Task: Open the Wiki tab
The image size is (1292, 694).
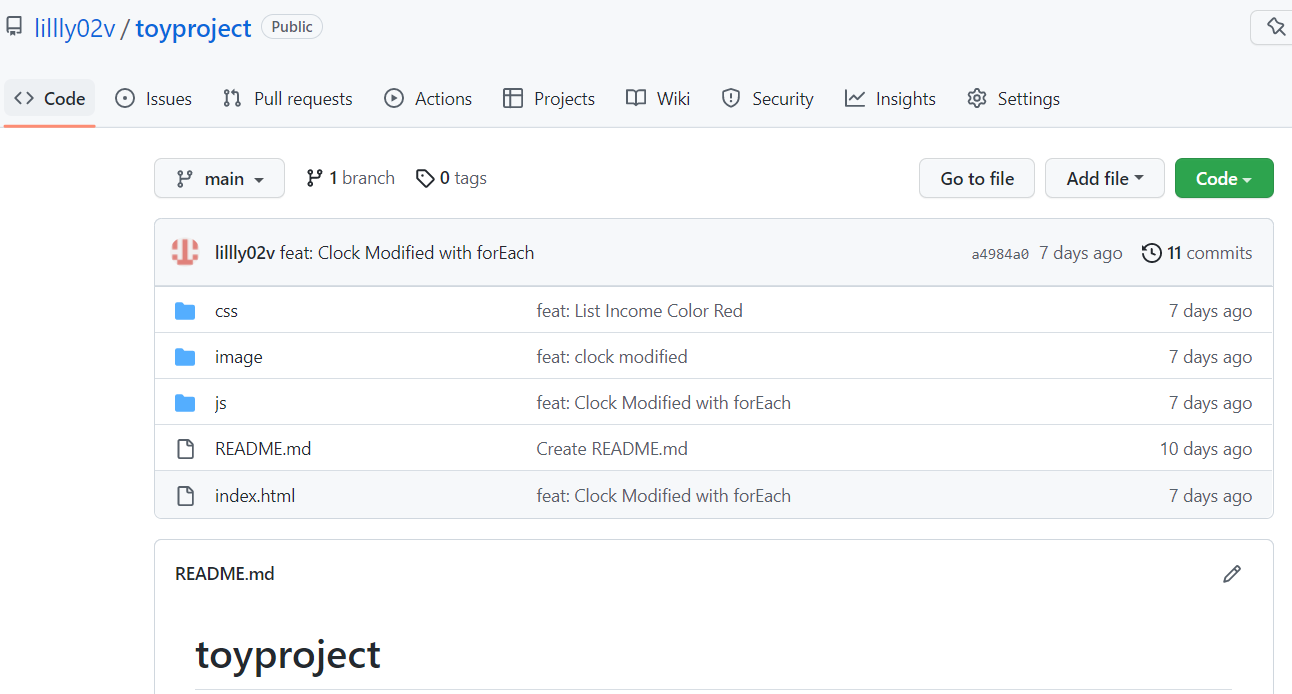Action: [658, 98]
